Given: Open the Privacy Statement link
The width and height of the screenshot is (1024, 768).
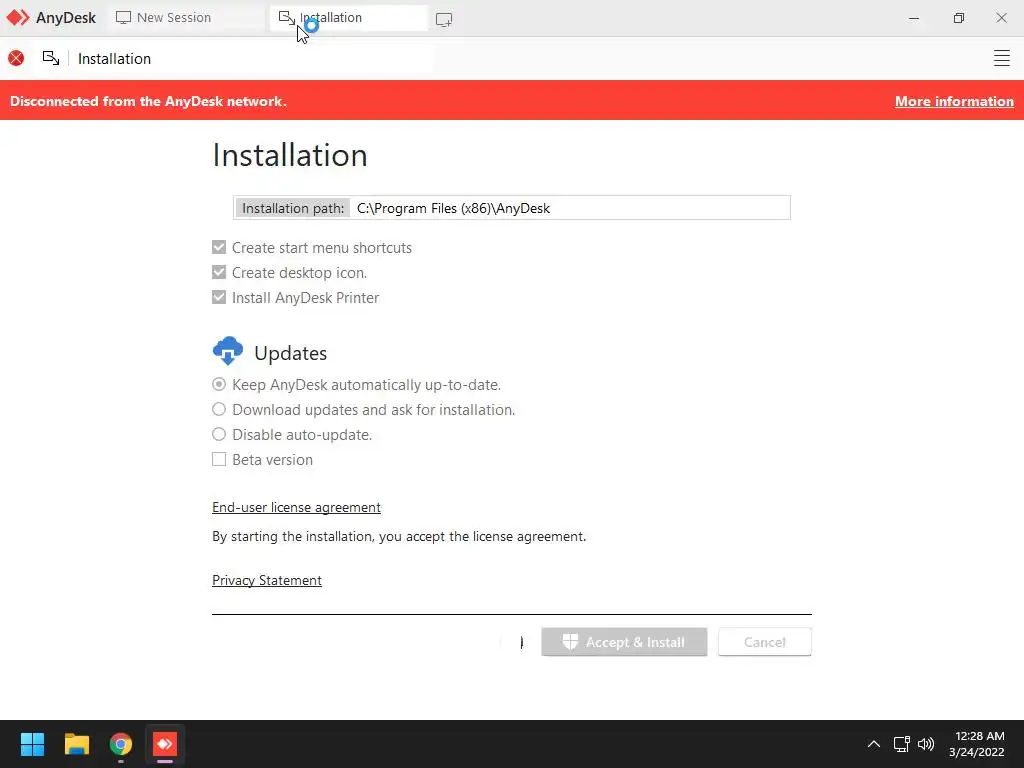Looking at the screenshot, I should click(266, 581).
